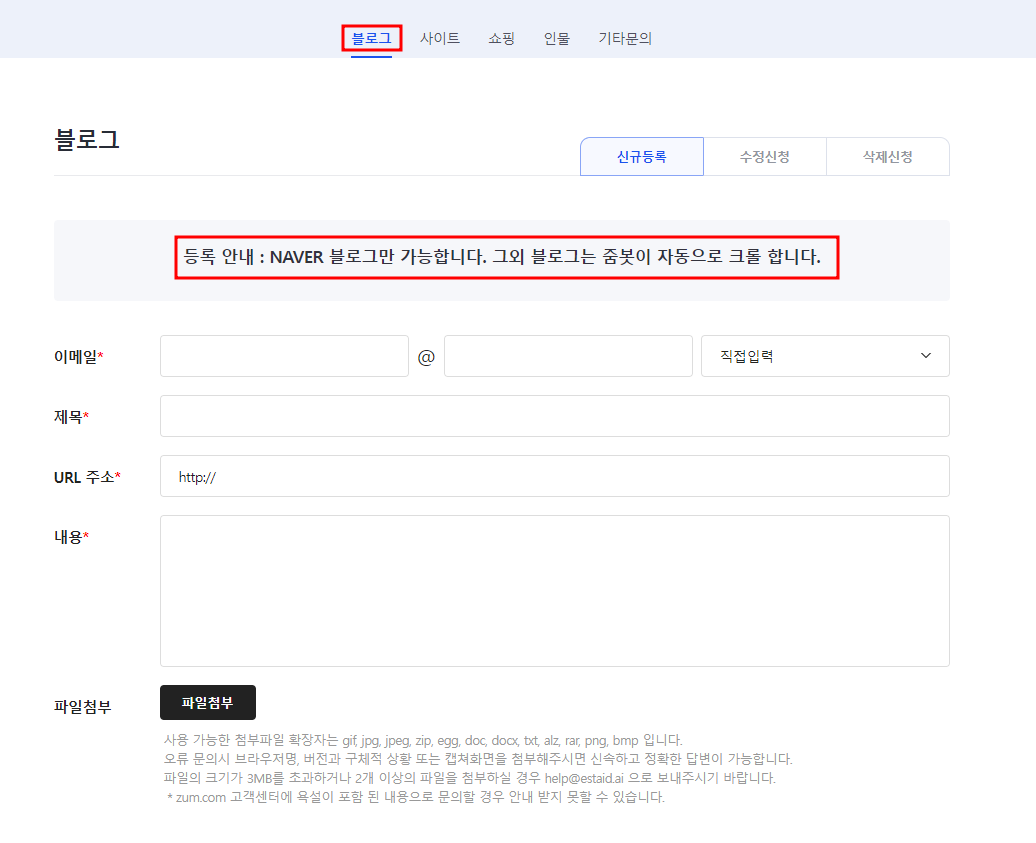Click the help@estaid.ai file size note

coord(470,778)
